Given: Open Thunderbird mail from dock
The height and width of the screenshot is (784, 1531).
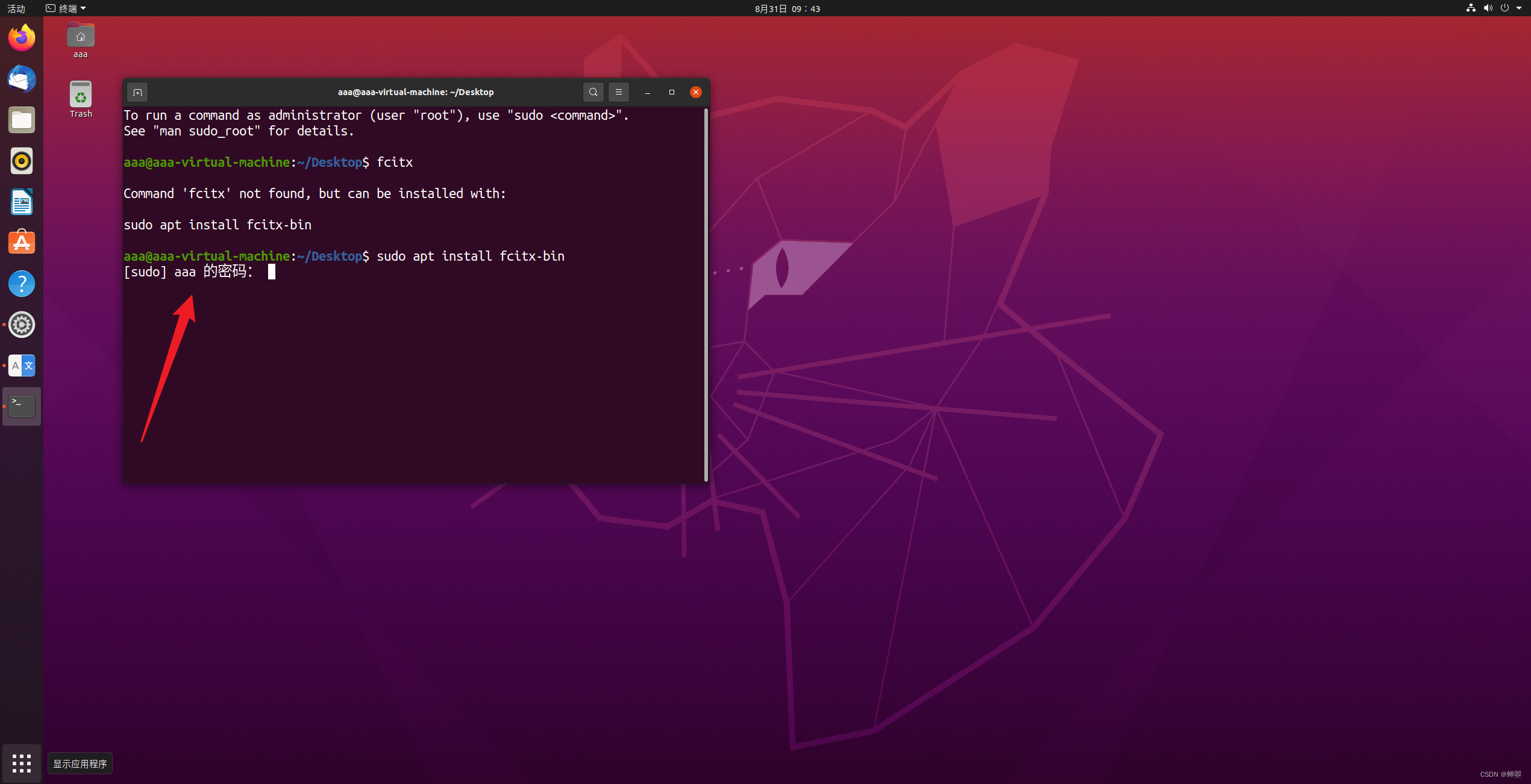Looking at the screenshot, I should coord(22,79).
